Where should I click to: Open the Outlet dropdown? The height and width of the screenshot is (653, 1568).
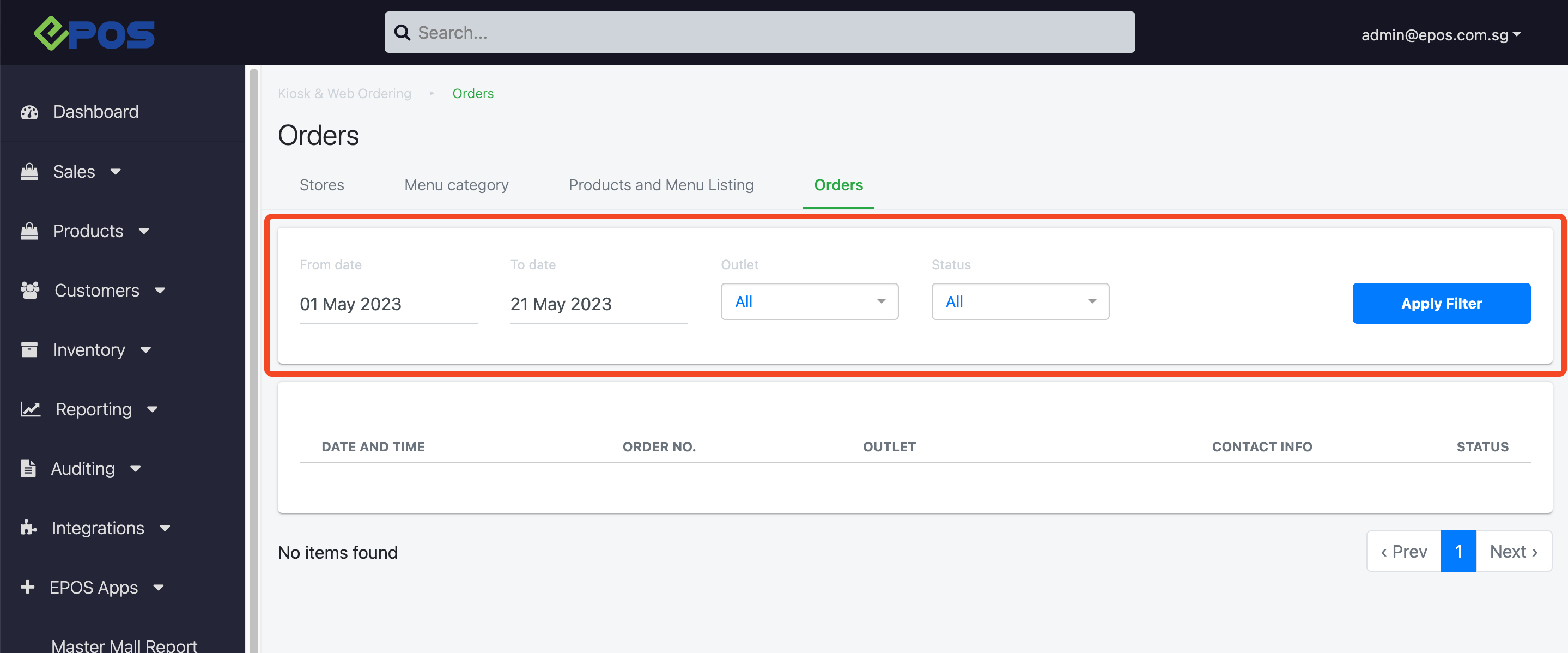click(x=810, y=301)
